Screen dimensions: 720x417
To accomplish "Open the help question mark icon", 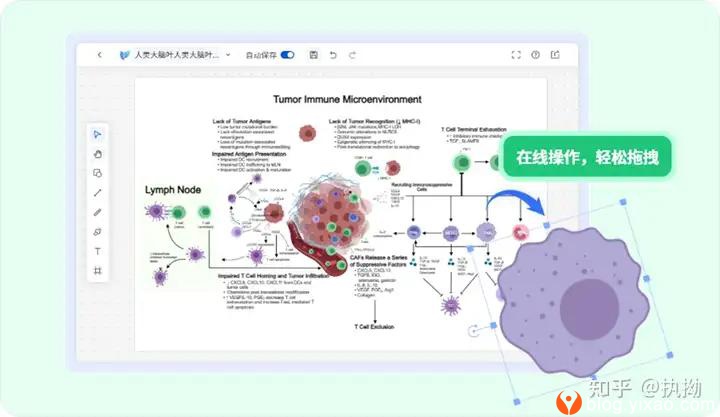I will click(x=536, y=55).
